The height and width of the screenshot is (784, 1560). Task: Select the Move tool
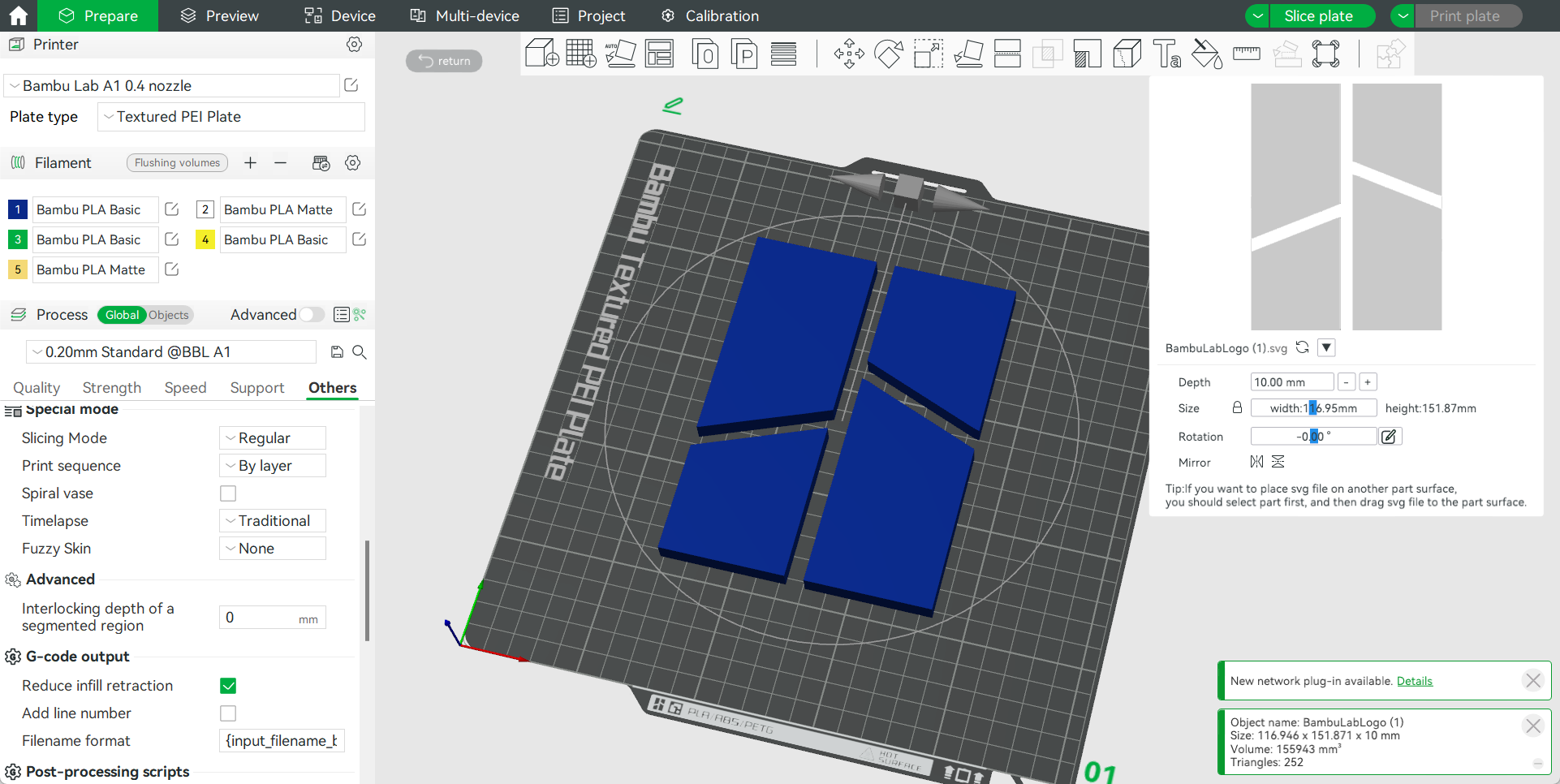849,54
